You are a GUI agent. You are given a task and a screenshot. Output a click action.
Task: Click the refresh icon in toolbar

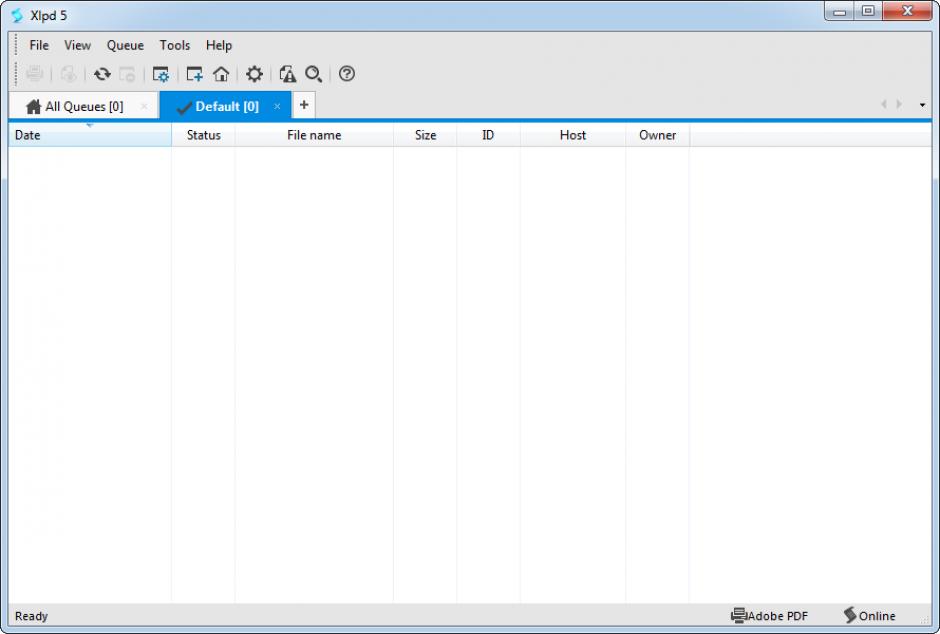click(102, 74)
